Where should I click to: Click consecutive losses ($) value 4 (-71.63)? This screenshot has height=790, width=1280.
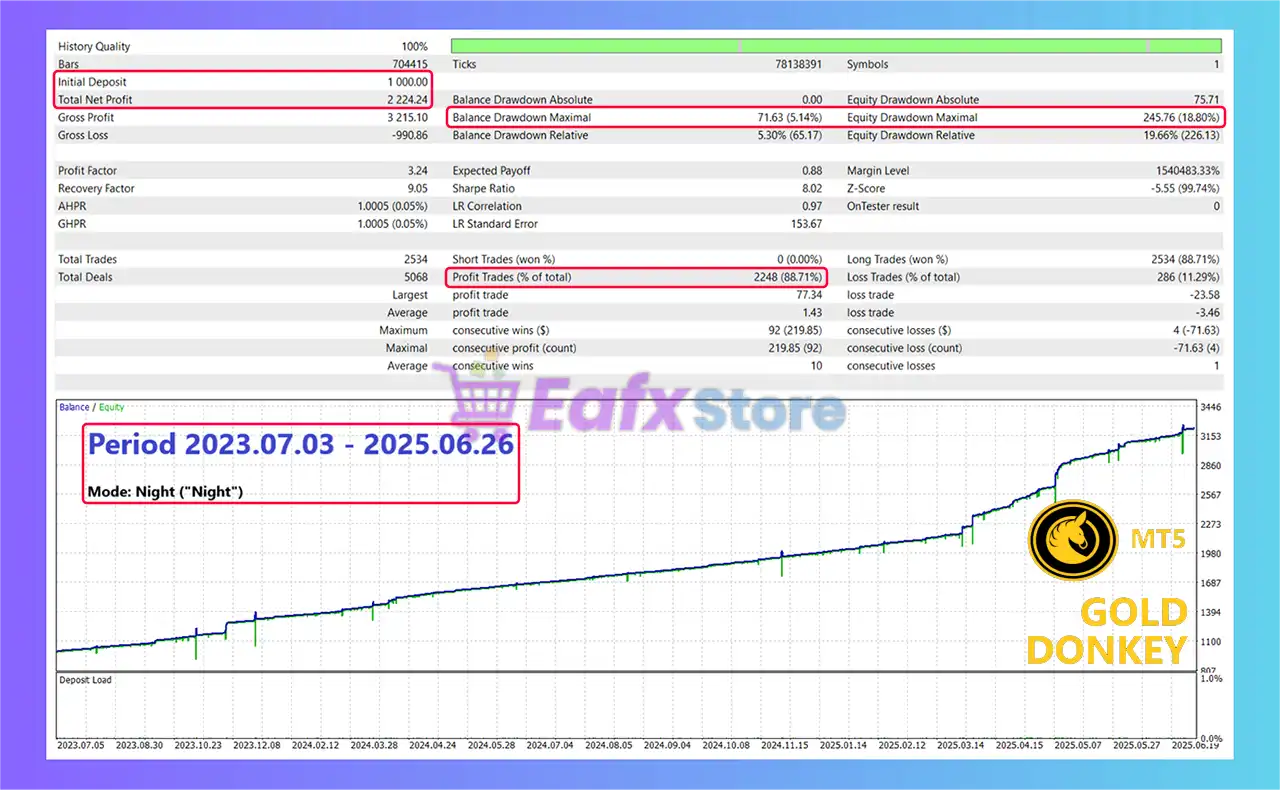(1195, 331)
